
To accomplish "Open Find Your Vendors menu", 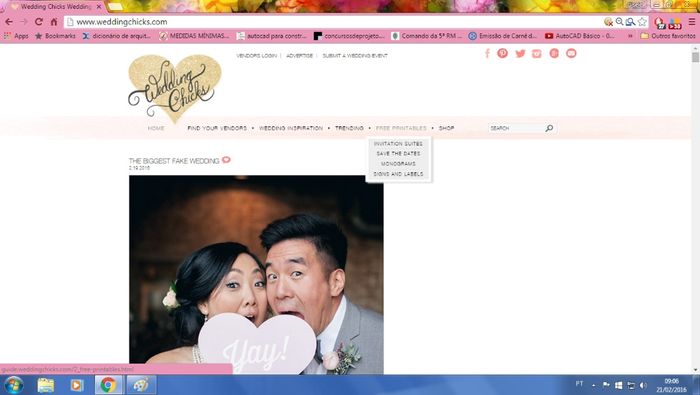I will 217,128.
